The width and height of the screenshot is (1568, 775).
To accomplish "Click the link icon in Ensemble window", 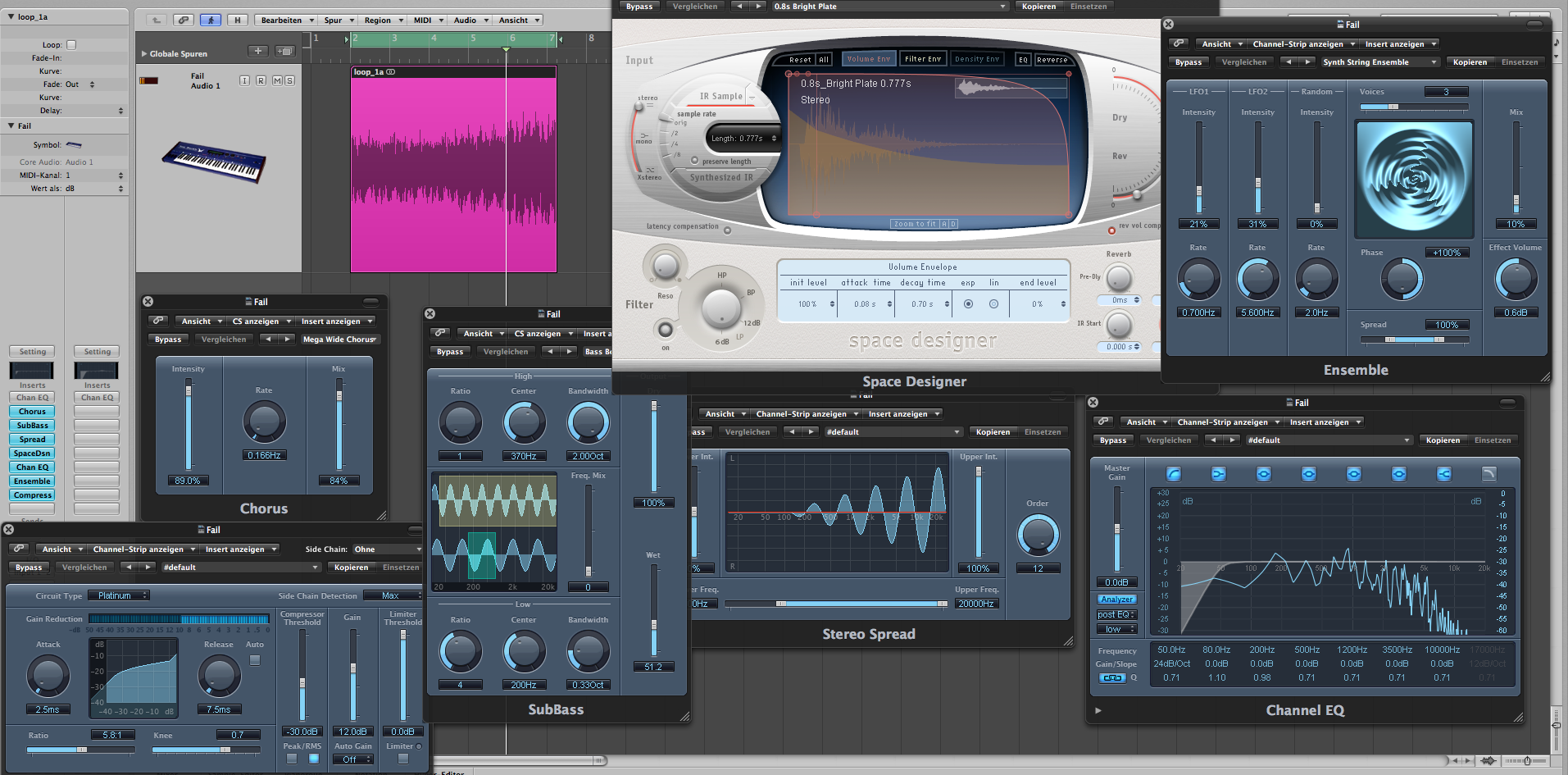I will 1179,43.
